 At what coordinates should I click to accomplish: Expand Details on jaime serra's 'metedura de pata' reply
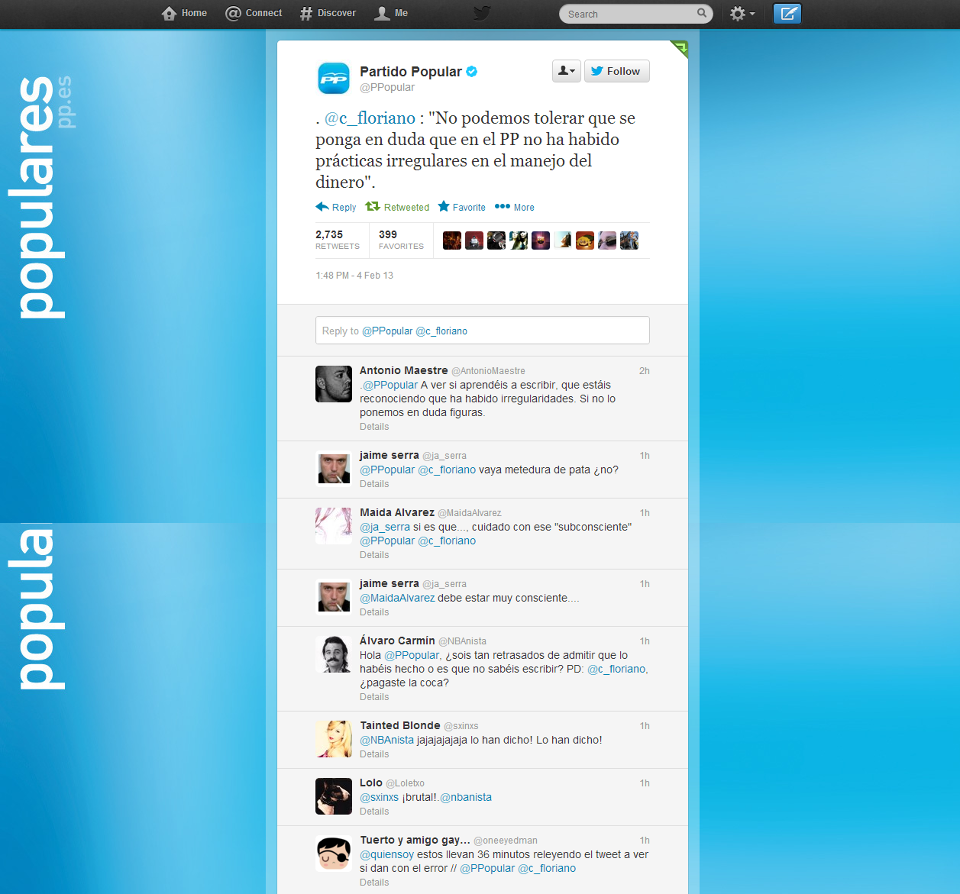pyautogui.click(x=374, y=484)
